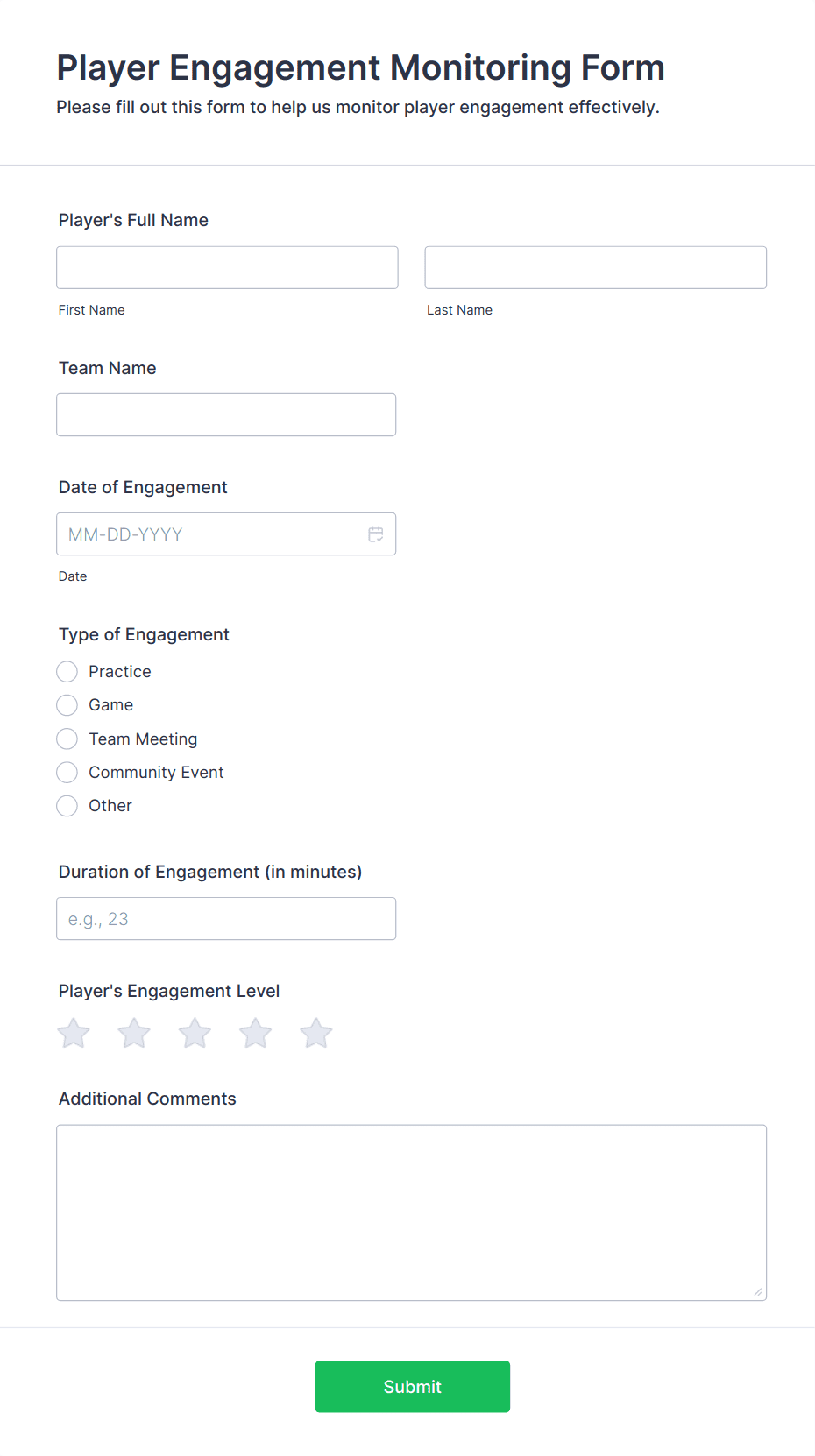The width and height of the screenshot is (815, 1456).
Task: Select the Practice radio option
Action: [67, 672]
